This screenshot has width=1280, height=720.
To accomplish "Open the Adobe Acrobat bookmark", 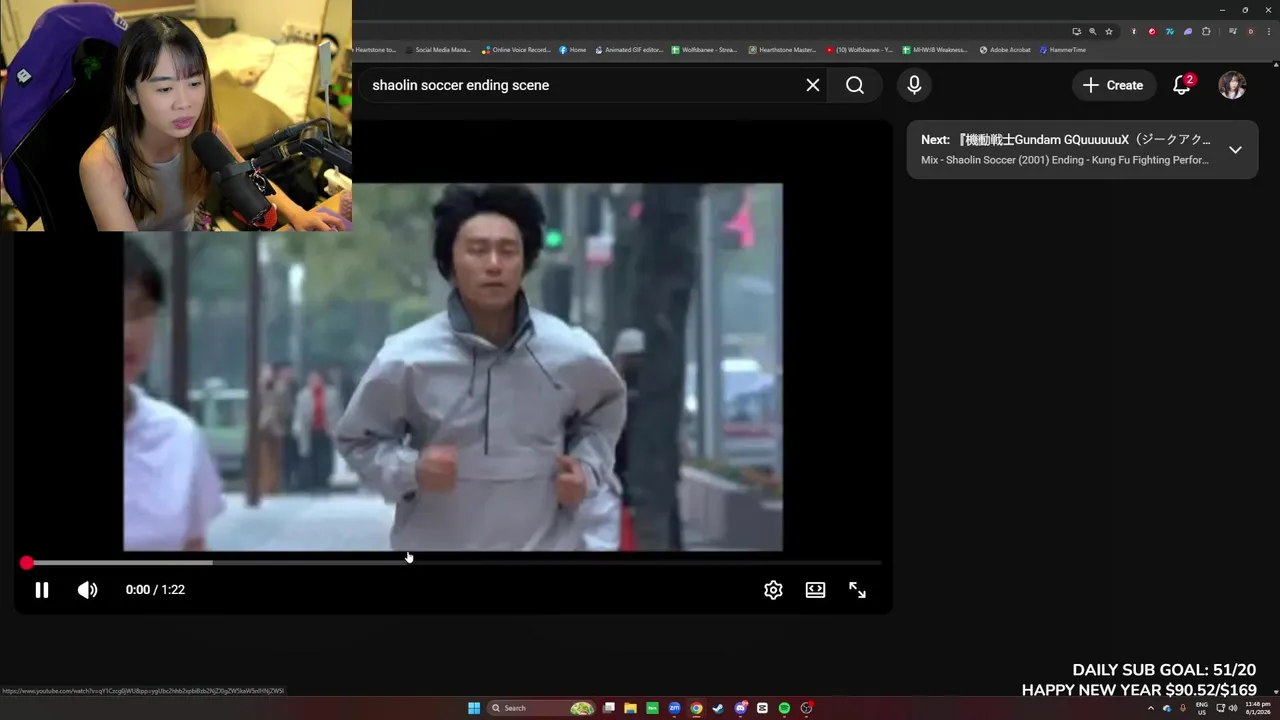I will point(1005,50).
